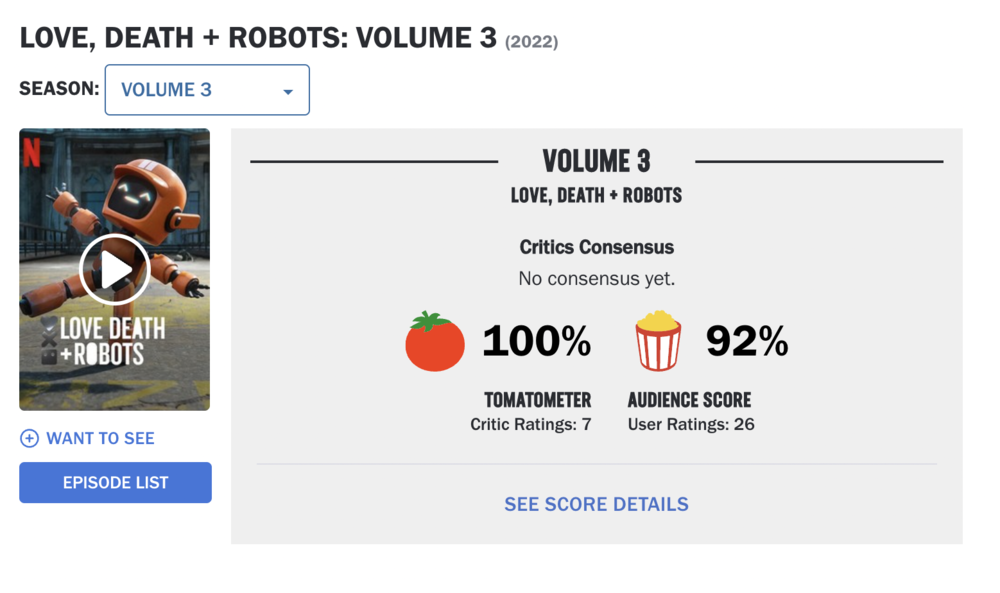Click the Volume 3 panel heading
The width and height of the screenshot is (1000, 593).
point(596,161)
